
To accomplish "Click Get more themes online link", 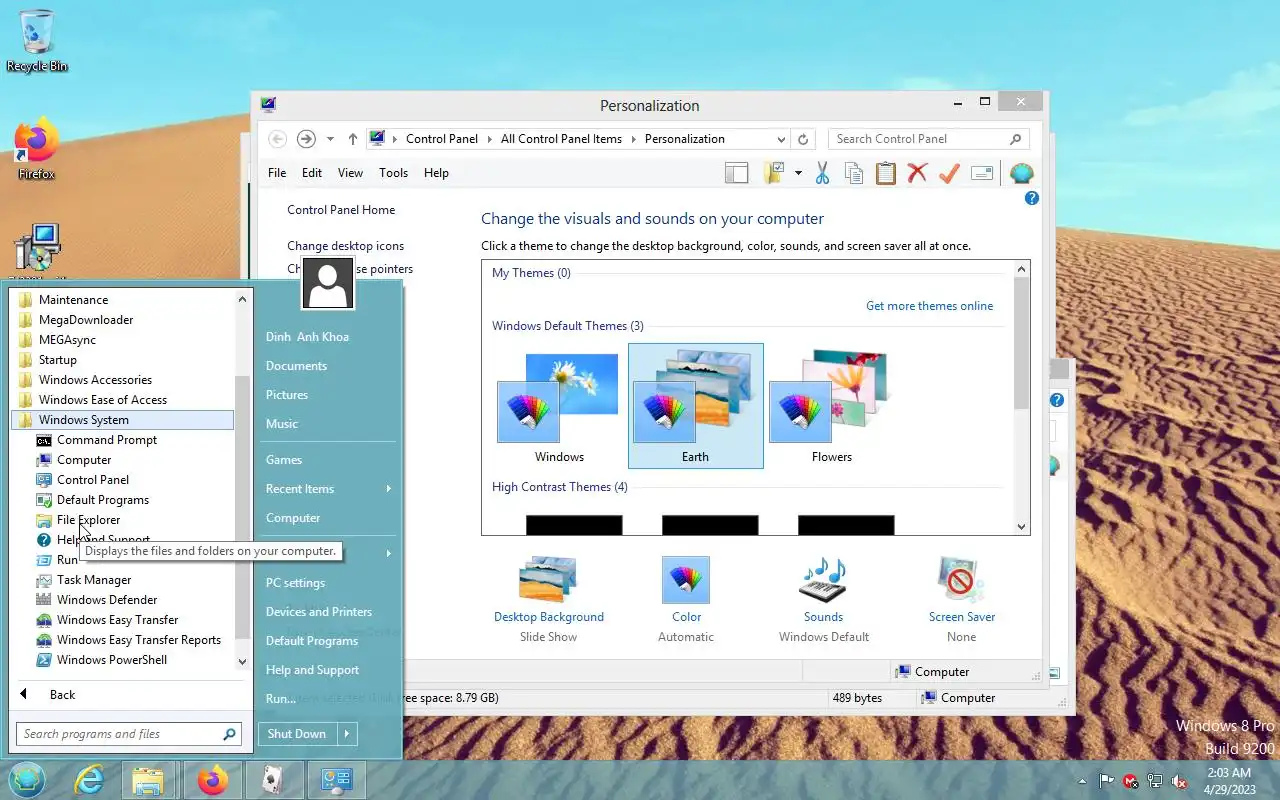I will [x=930, y=306].
